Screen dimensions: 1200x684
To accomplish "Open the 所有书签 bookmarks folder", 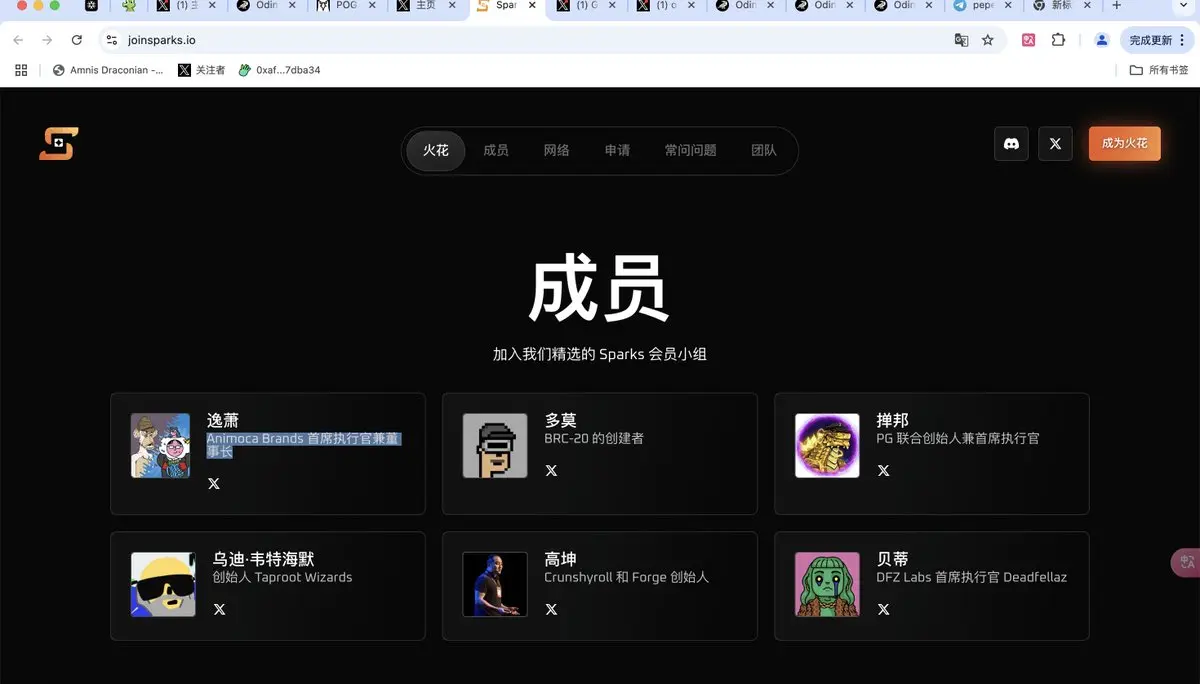I will click(1159, 70).
